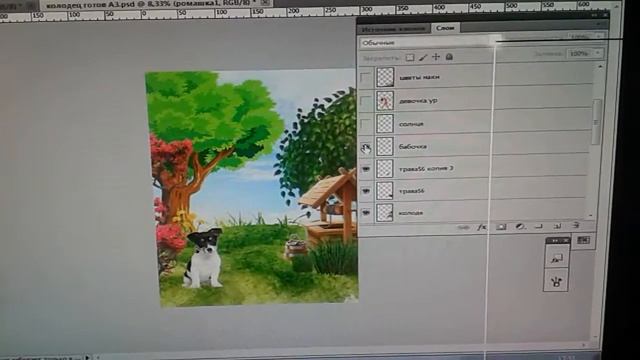Toggle visibility of the бабочка layer
This screenshot has height=360, width=640.
(x=366, y=147)
